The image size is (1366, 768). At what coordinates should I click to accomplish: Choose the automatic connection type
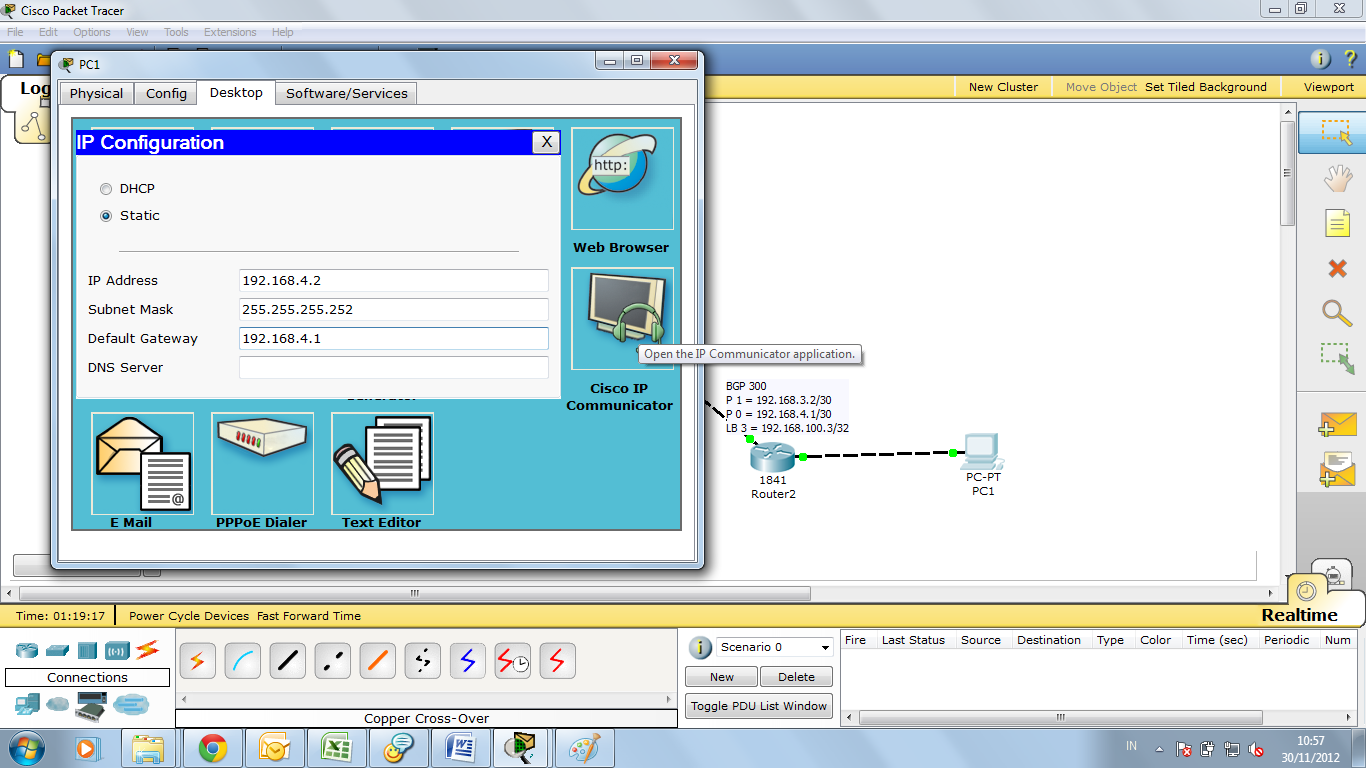(x=197, y=660)
